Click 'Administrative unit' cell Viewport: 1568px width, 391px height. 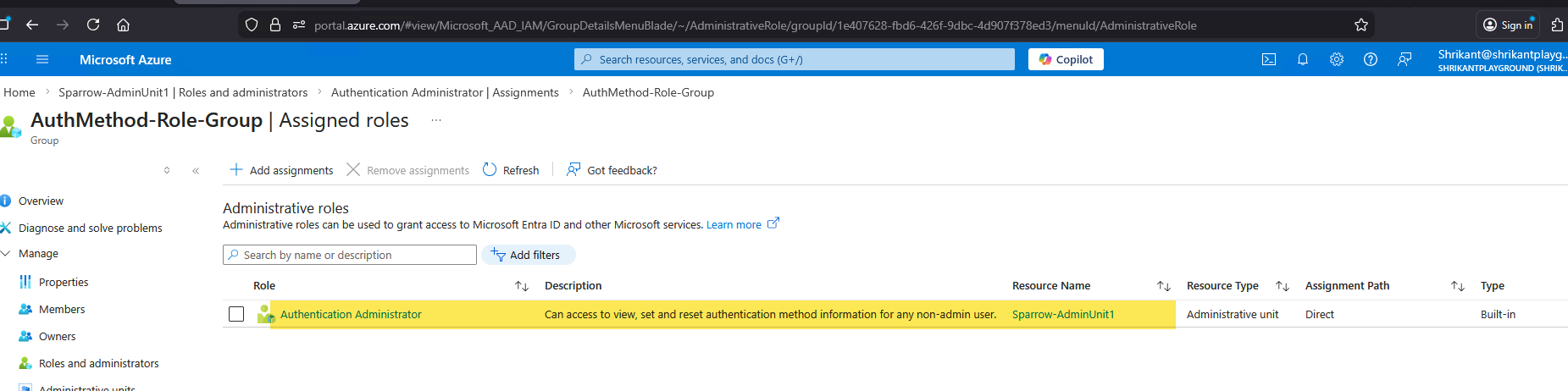coord(1233,314)
